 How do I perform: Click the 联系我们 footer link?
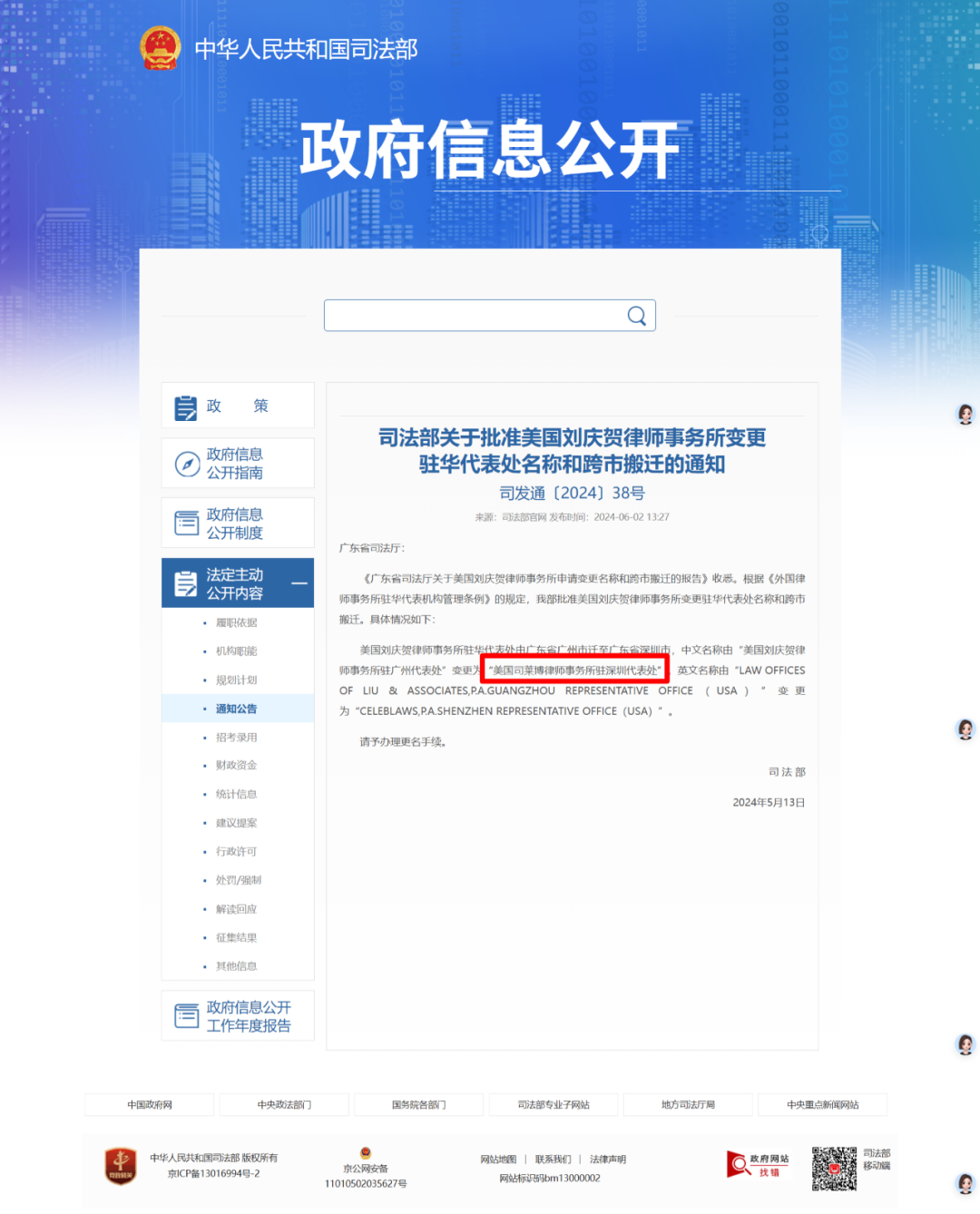tap(553, 1159)
